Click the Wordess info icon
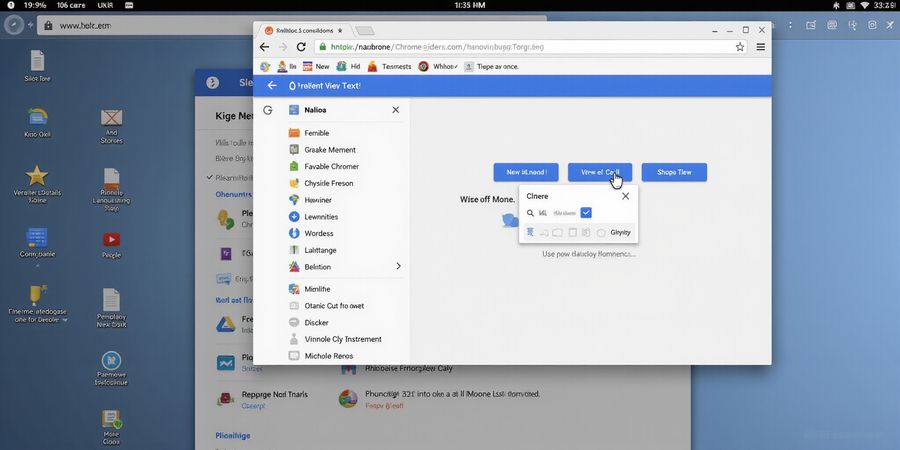 pyautogui.click(x=294, y=234)
